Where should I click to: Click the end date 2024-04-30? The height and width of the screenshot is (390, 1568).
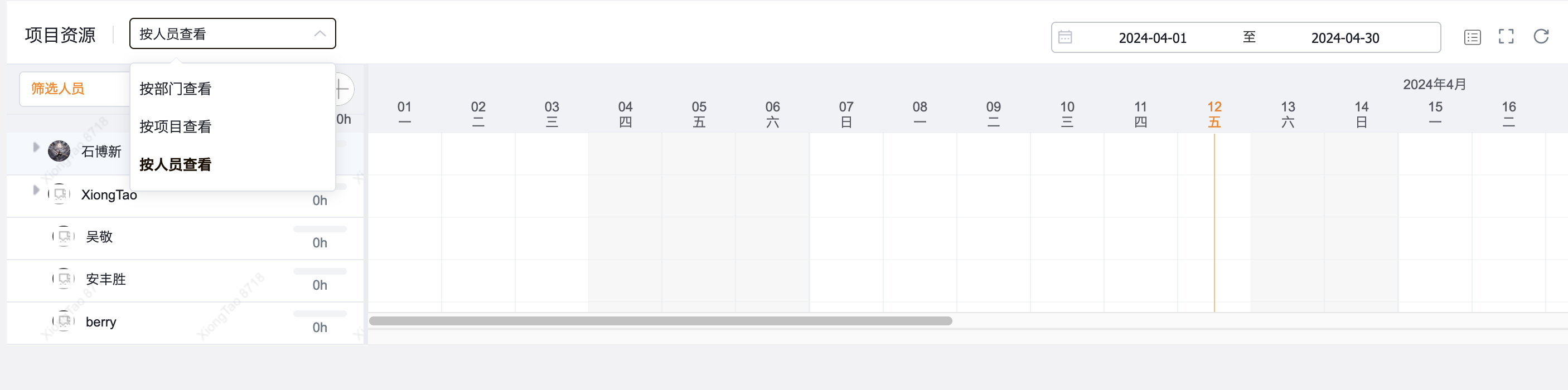1344,38
